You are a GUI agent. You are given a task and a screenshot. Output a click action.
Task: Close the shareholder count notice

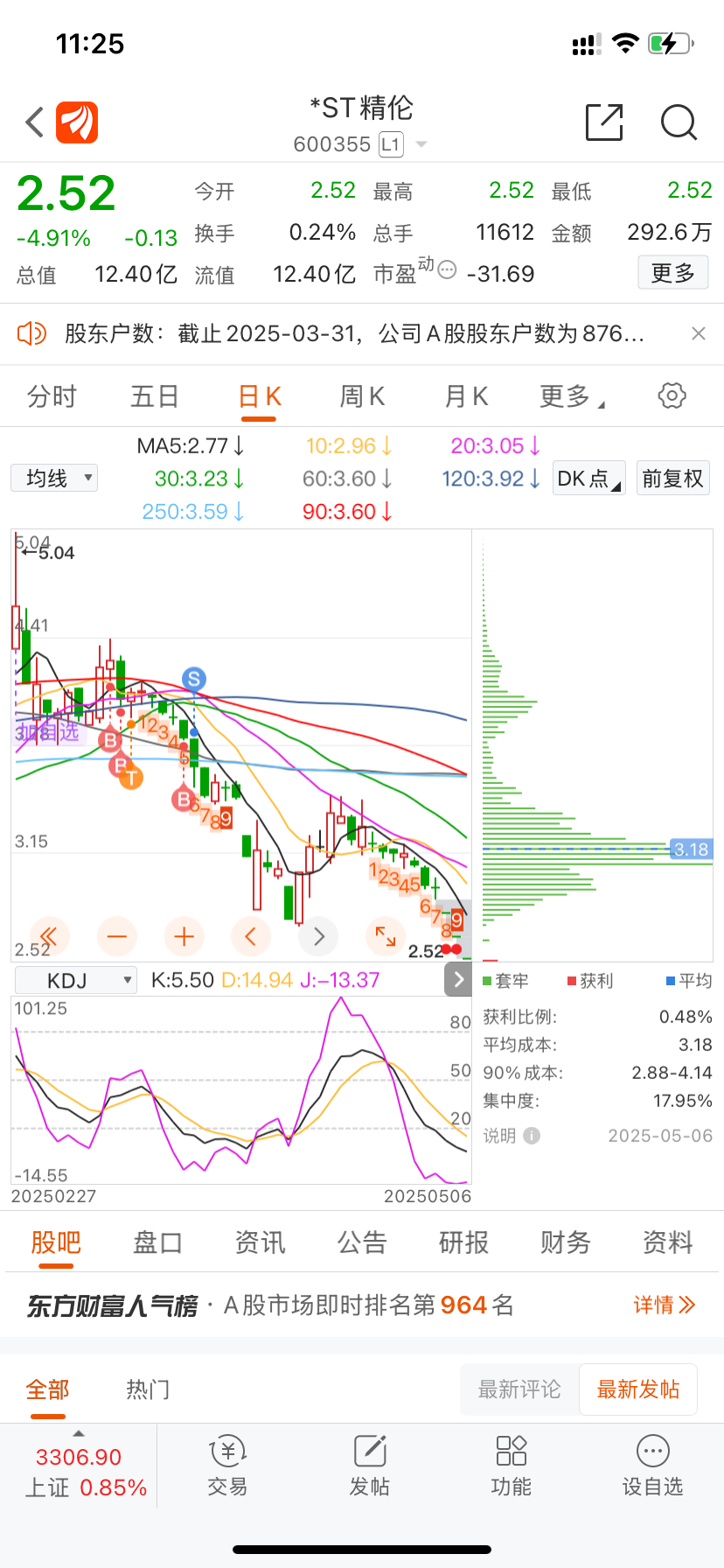coord(698,333)
